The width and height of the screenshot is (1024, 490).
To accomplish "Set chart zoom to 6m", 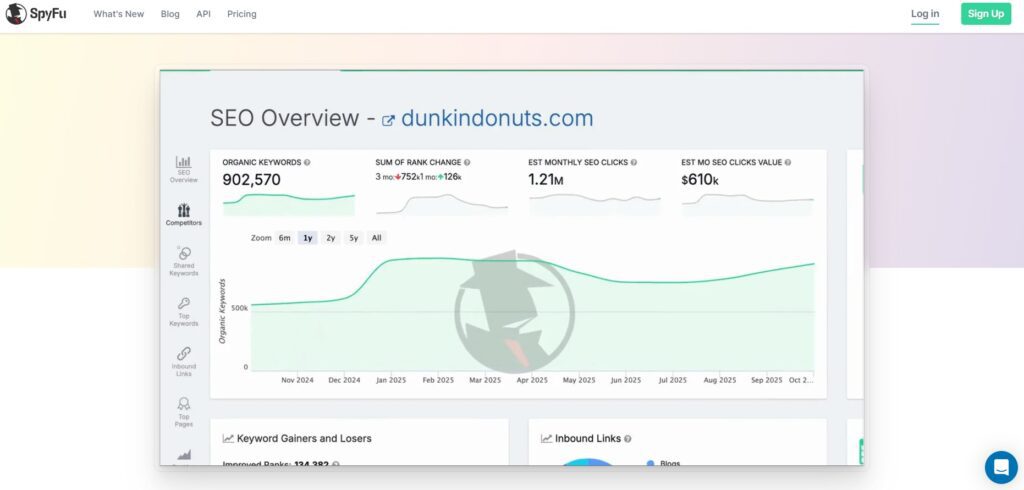I will tap(284, 238).
